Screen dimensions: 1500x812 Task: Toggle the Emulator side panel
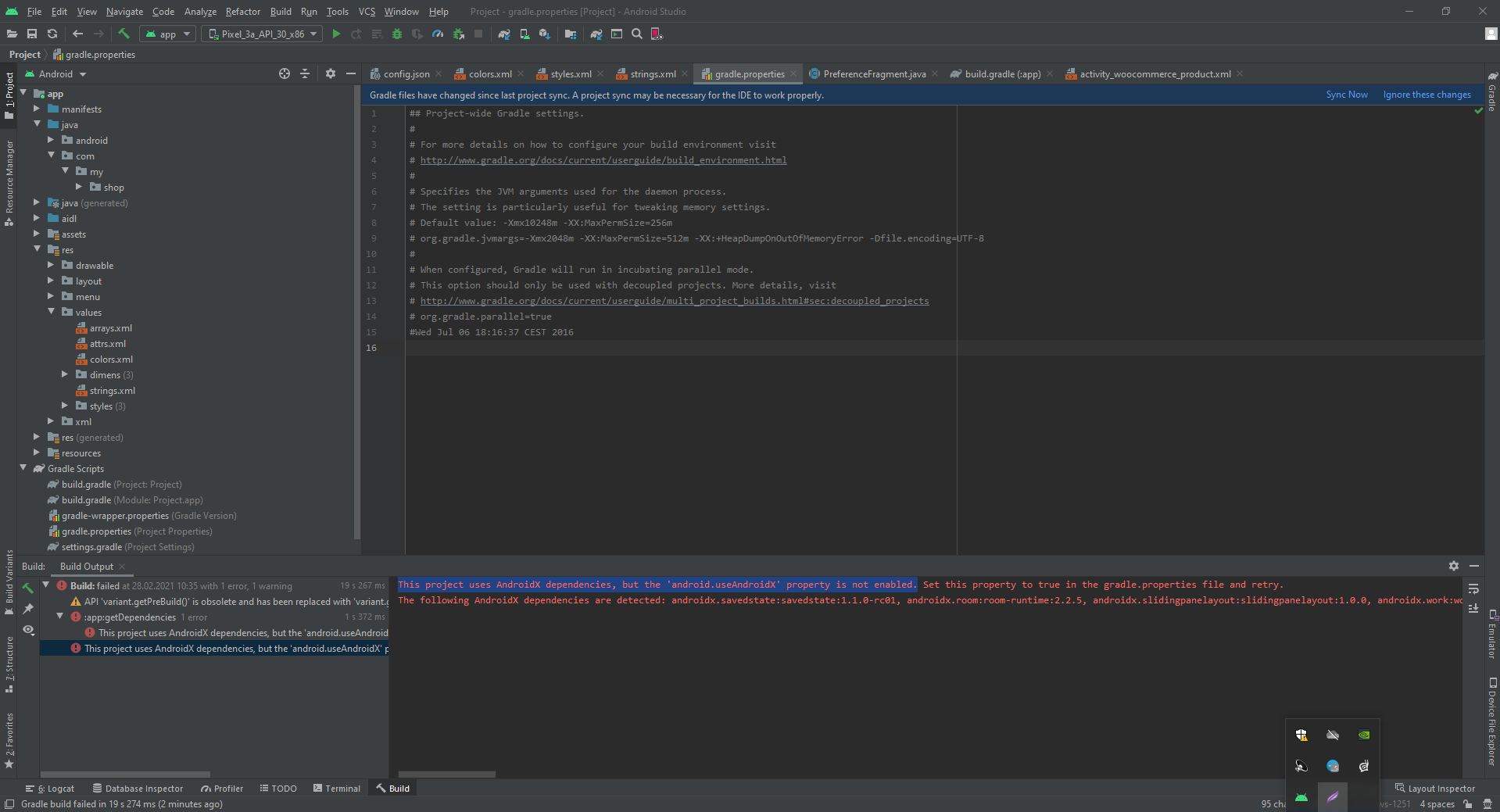coord(1492,634)
